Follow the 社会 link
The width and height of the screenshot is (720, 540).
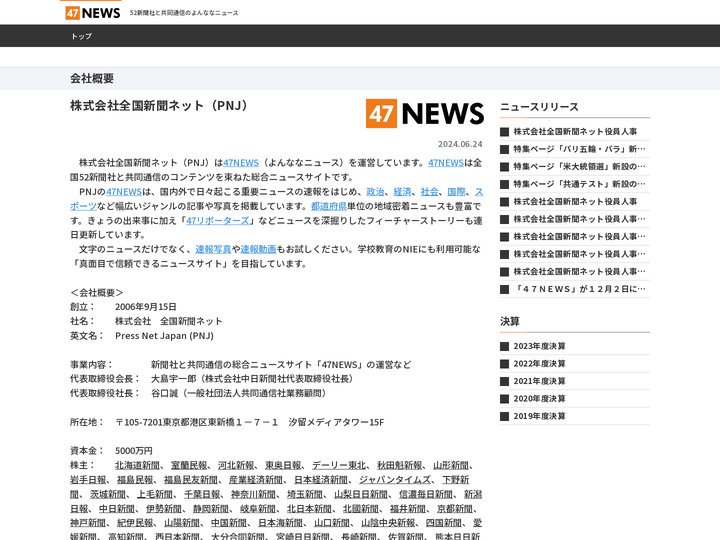429,191
